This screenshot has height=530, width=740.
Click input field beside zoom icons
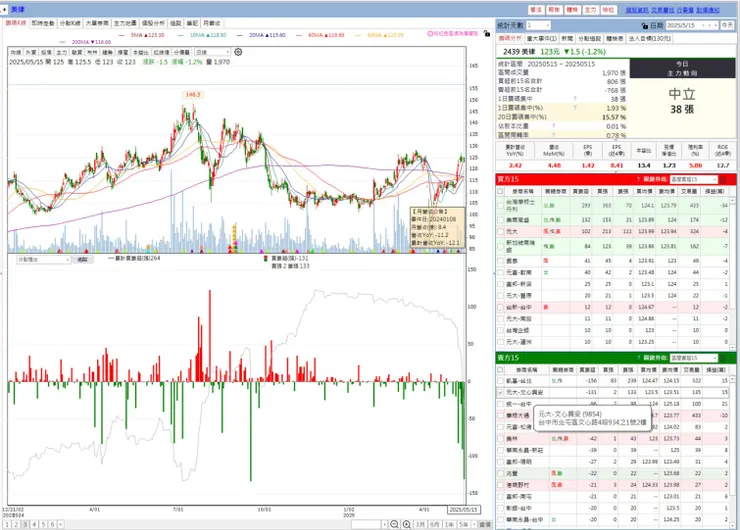(366, 524)
